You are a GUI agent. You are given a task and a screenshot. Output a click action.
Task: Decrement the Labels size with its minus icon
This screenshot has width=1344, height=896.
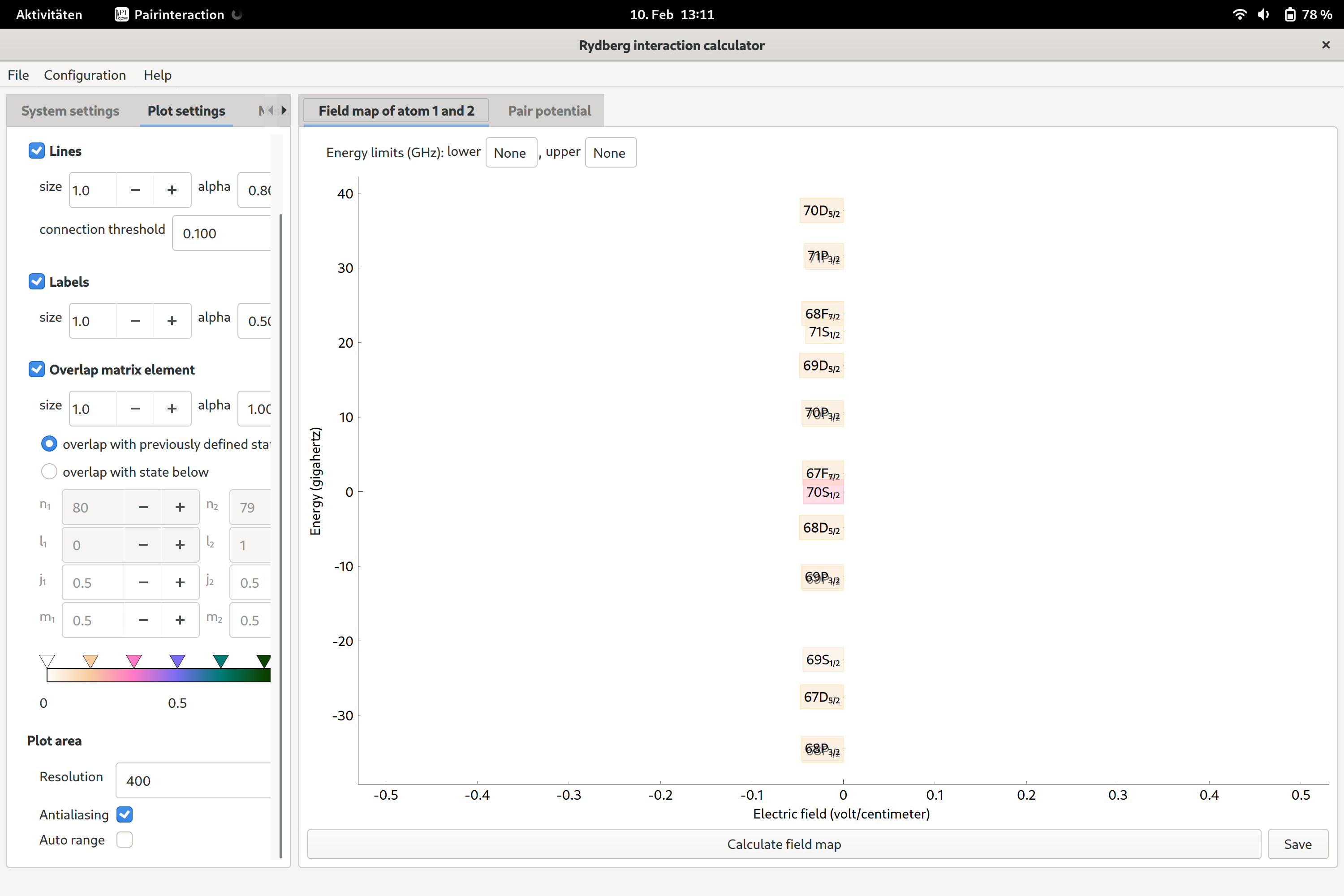click(x=135, y=321)
